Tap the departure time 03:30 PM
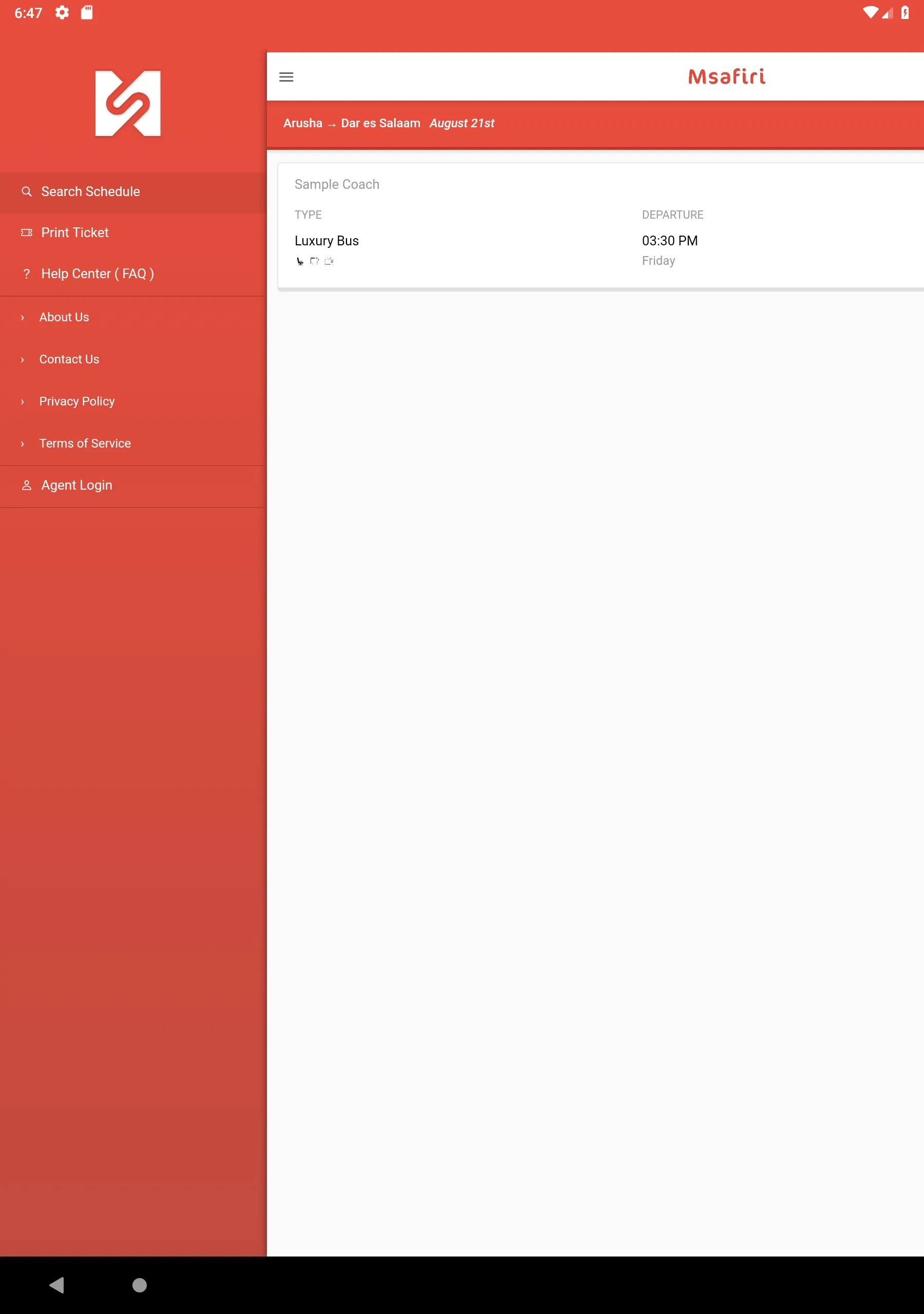Image resolution: width=924 pixels, height=1314 pixels. pos(670,241)
